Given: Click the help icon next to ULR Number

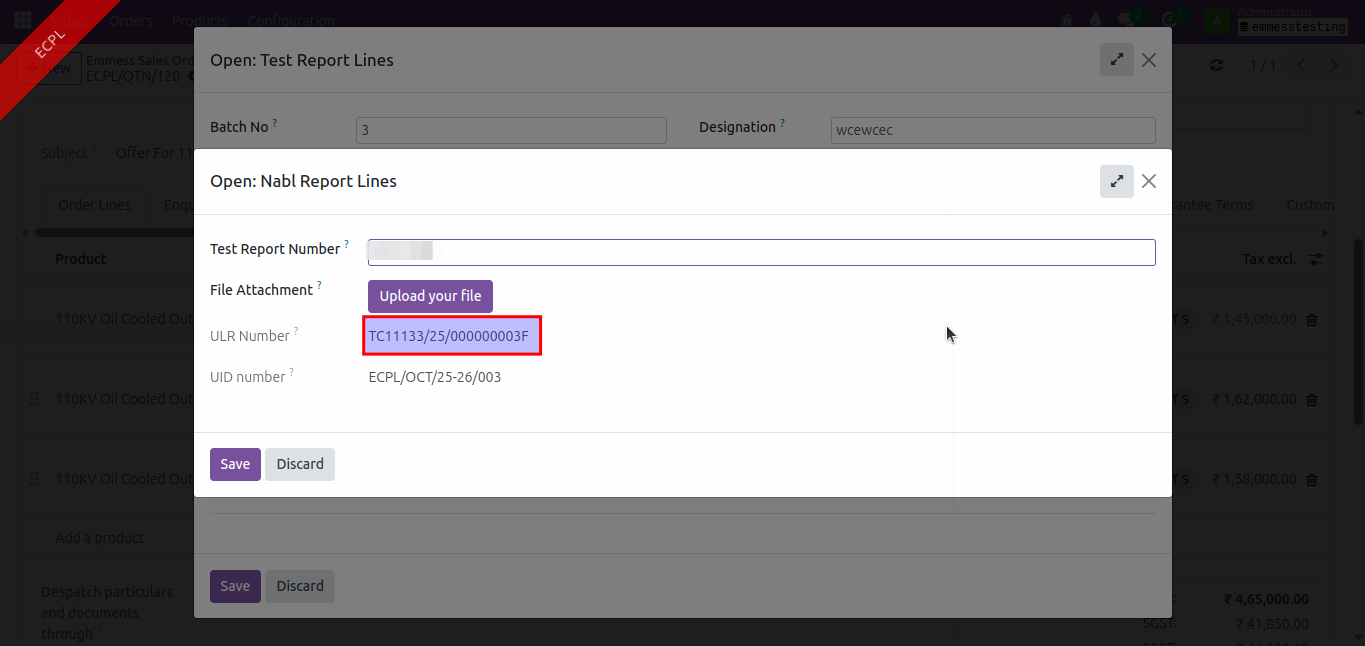Looking at the screenshot, I should [296, 331].
